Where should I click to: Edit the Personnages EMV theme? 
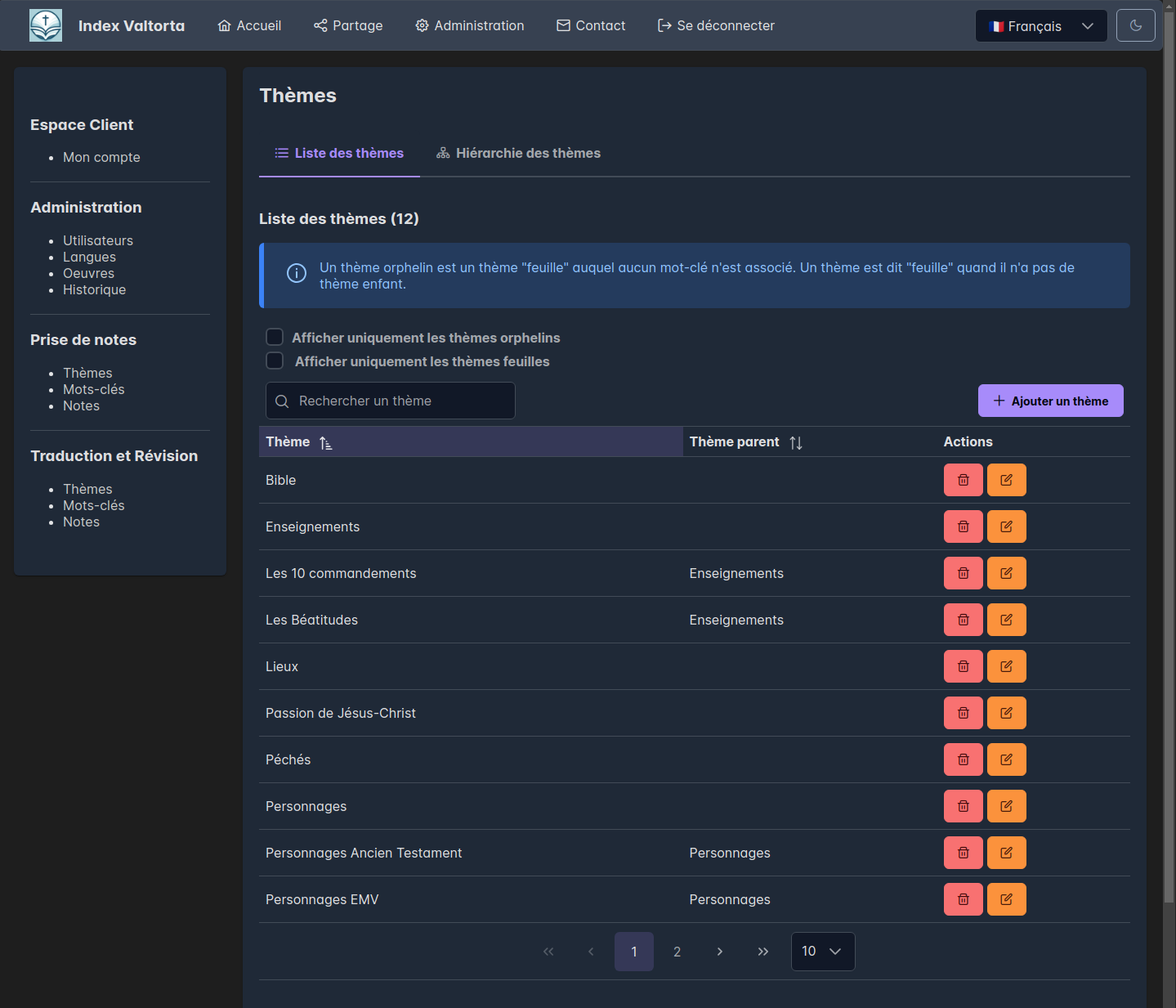pyautogui.click(x=1006, y=899)
